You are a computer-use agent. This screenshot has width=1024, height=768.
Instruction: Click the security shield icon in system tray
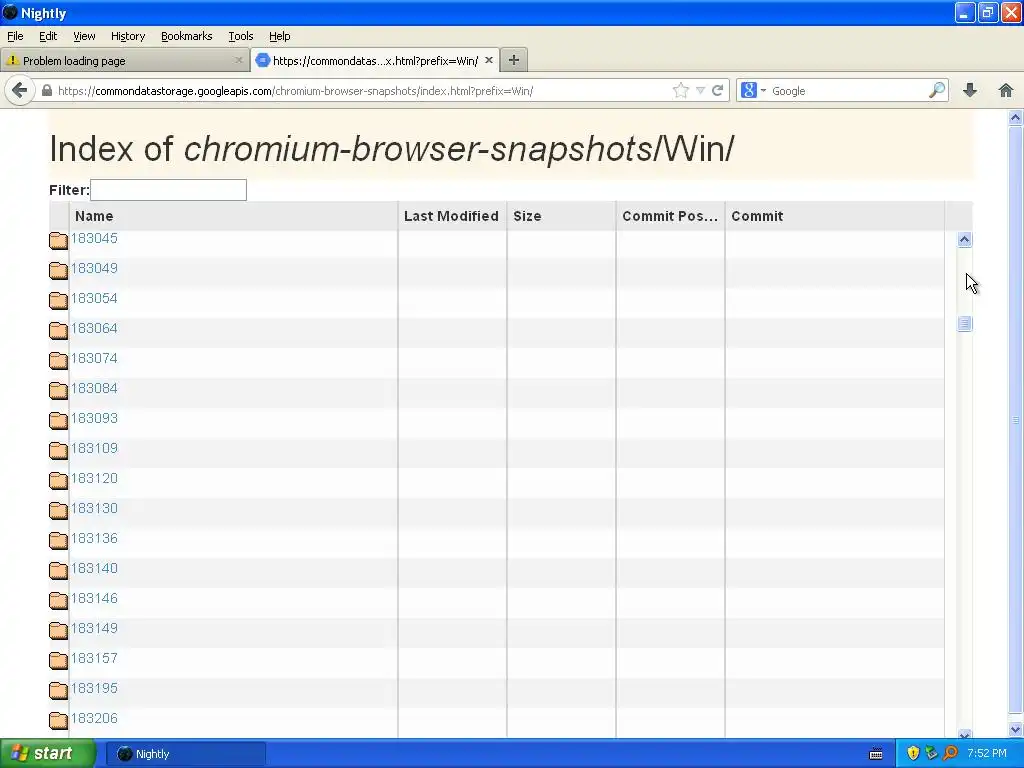(x=913, y=754)
